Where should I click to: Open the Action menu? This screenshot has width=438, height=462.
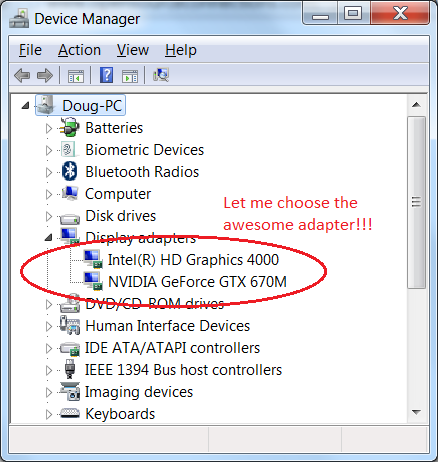79,50
